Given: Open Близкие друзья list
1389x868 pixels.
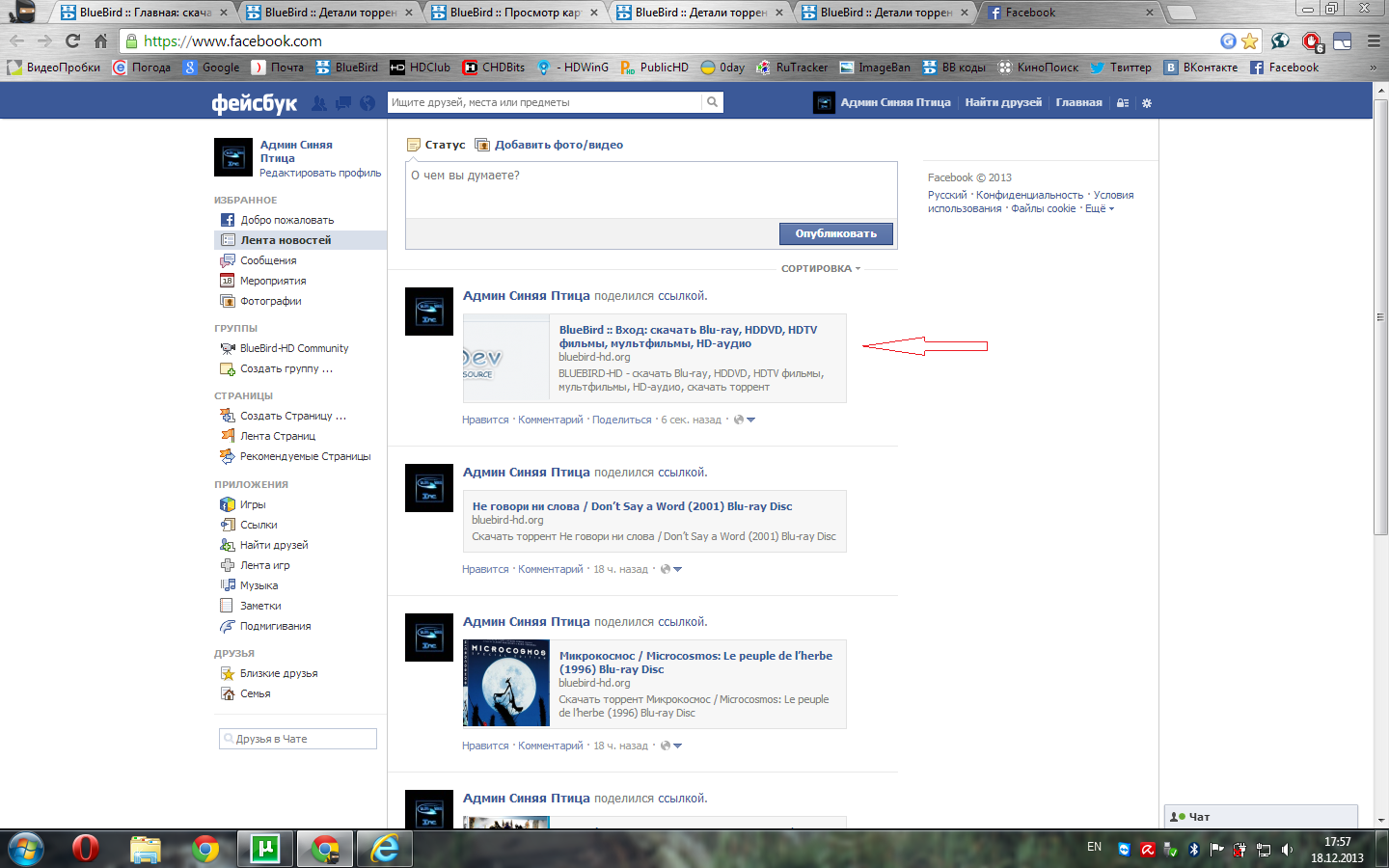Looking at the screenshot, I should (x=279, y=673).
